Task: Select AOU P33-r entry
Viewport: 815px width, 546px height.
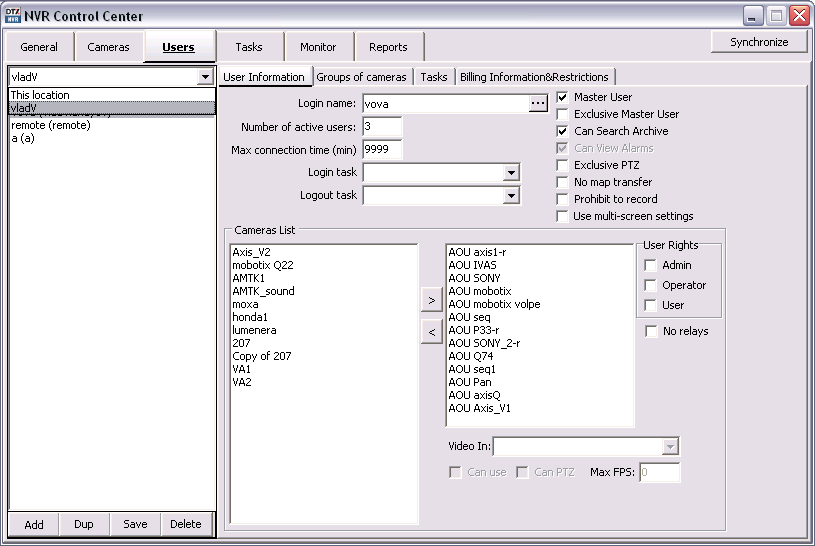Action: click(540, 330)
